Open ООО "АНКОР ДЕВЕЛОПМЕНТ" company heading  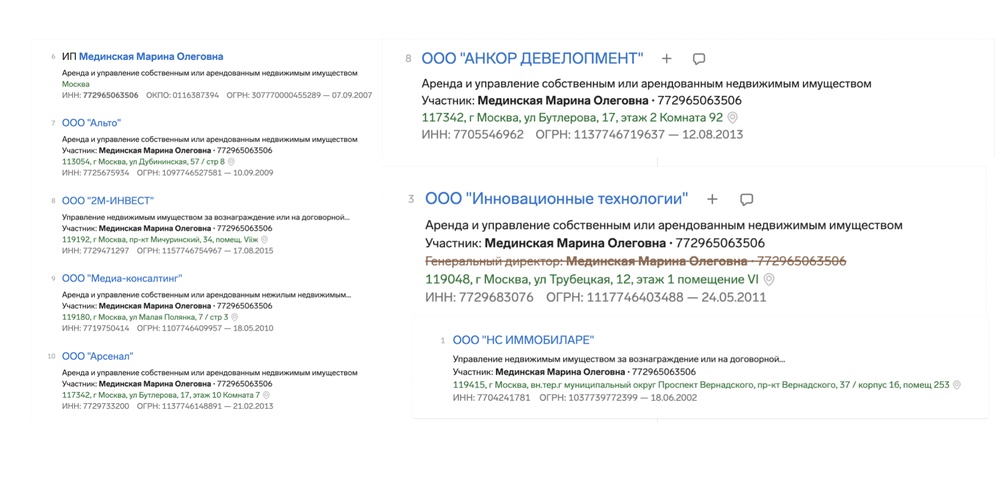(x=532, y=59)
